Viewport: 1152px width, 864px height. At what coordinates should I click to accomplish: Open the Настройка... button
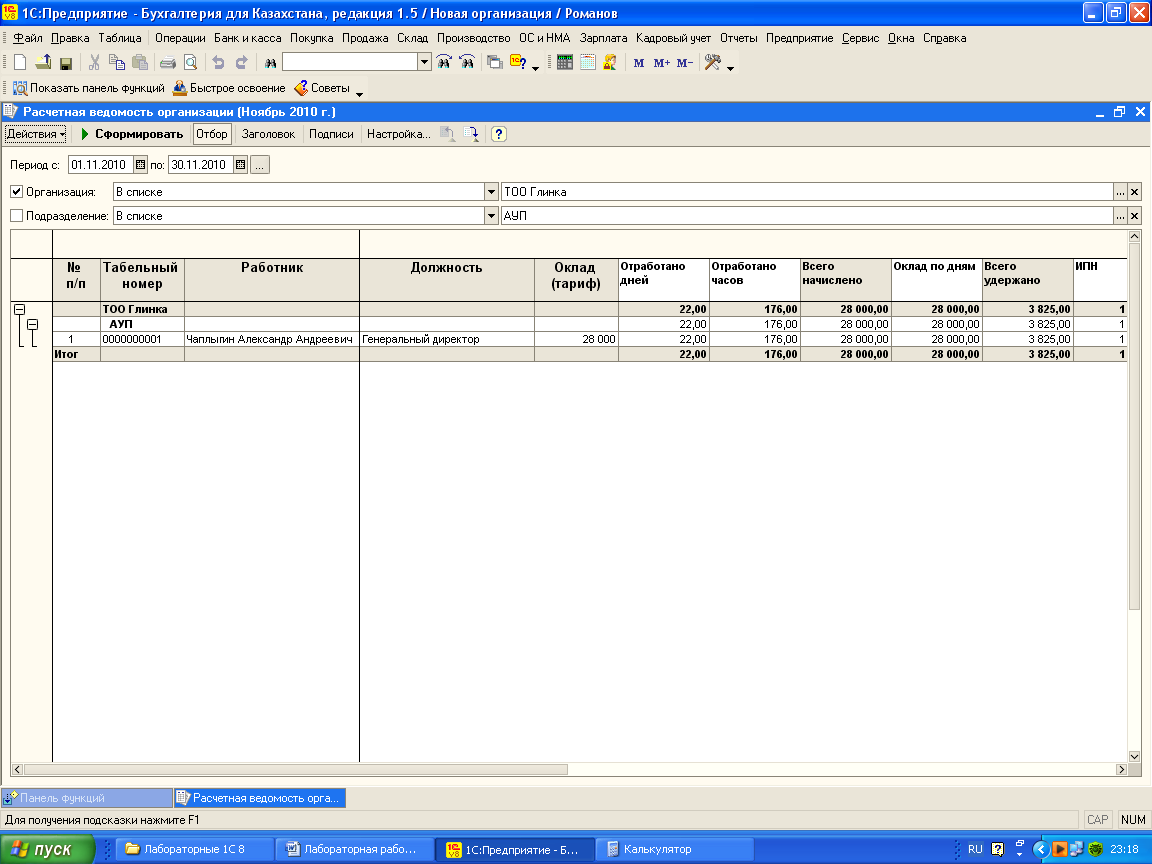coord(399,134)
